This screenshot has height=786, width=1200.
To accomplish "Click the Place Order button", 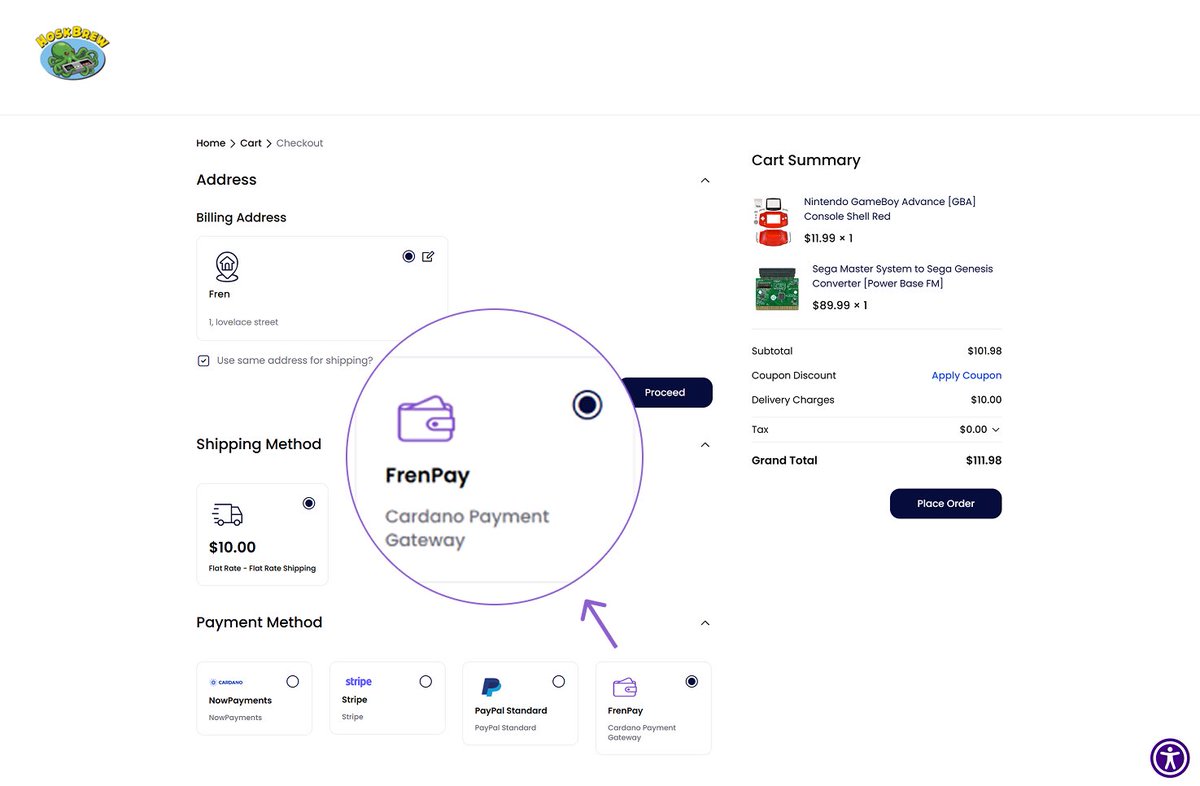I will pyautogui.click(x=945, y=503).
